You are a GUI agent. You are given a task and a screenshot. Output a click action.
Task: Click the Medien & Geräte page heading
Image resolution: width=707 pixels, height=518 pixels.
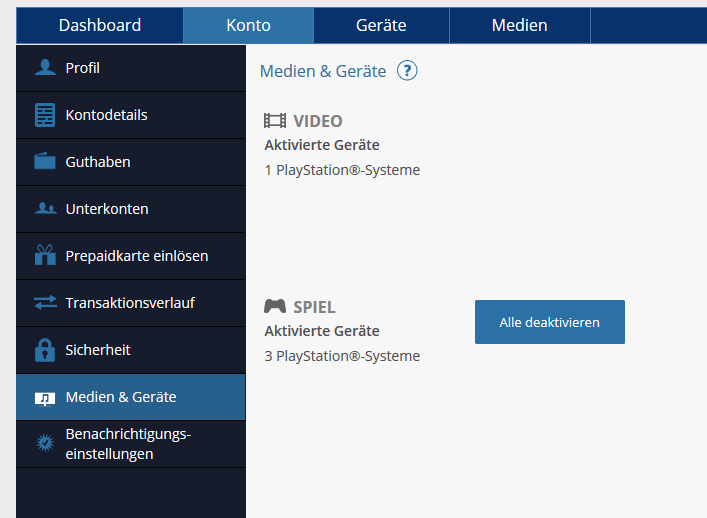(323, 71)
